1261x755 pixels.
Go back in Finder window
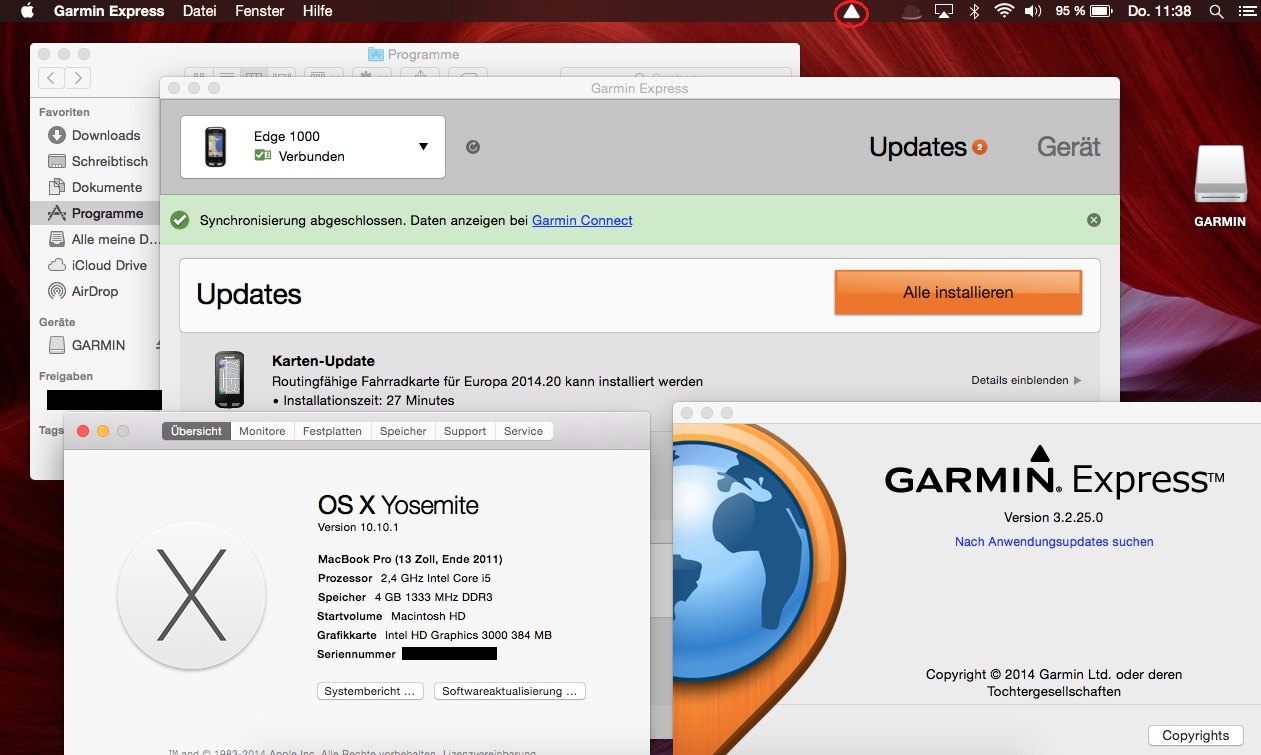pos(52,78)
